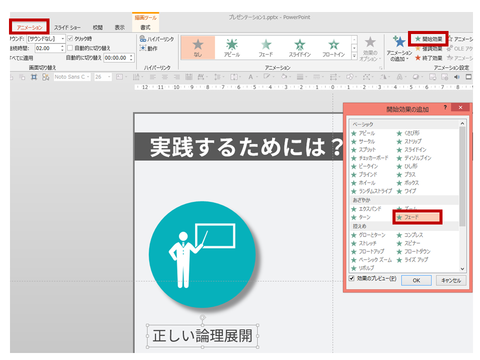Viewport: 480px width, 360px height.
Task: Select the スライドイン animation in ribbon gallery
Action: coord(300,47)
